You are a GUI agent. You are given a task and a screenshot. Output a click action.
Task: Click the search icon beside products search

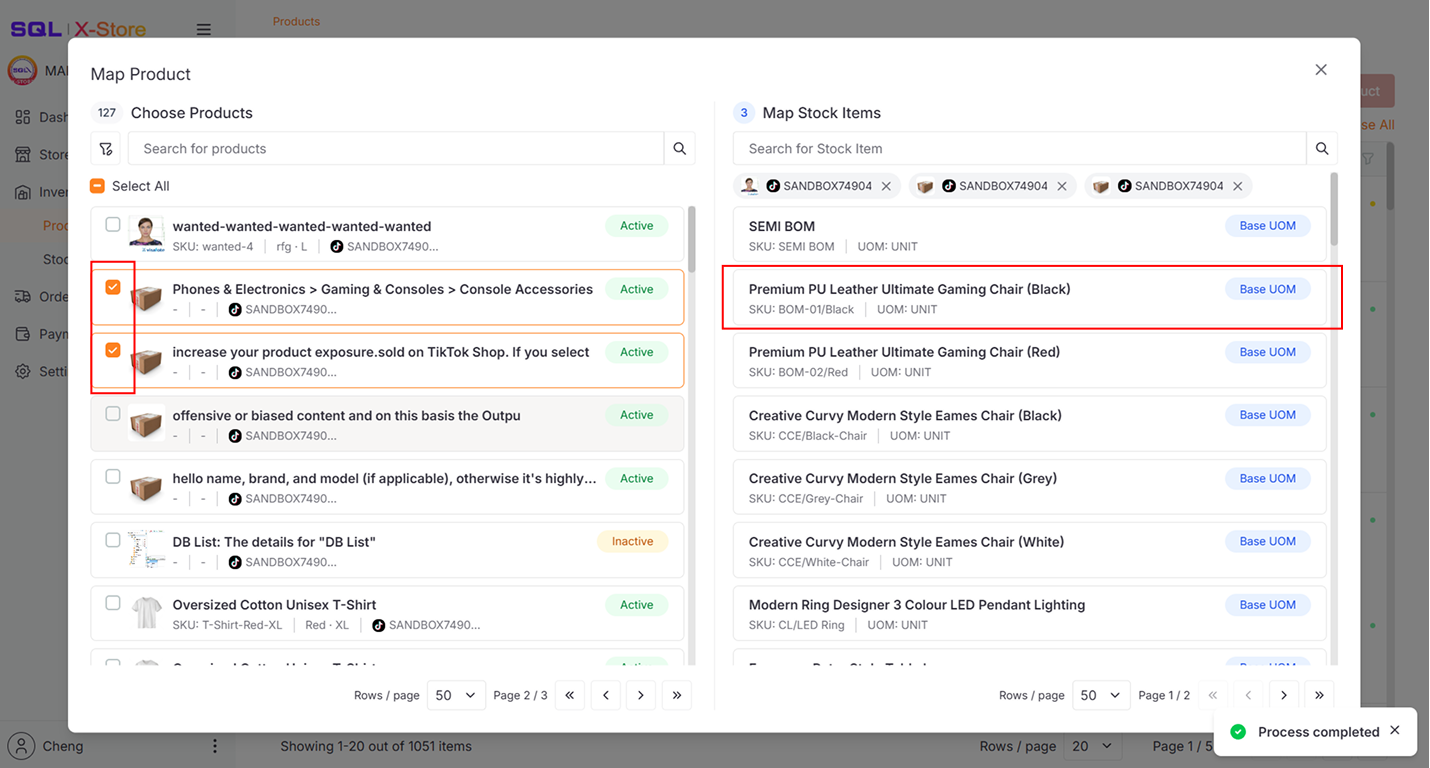click(680, 149)
